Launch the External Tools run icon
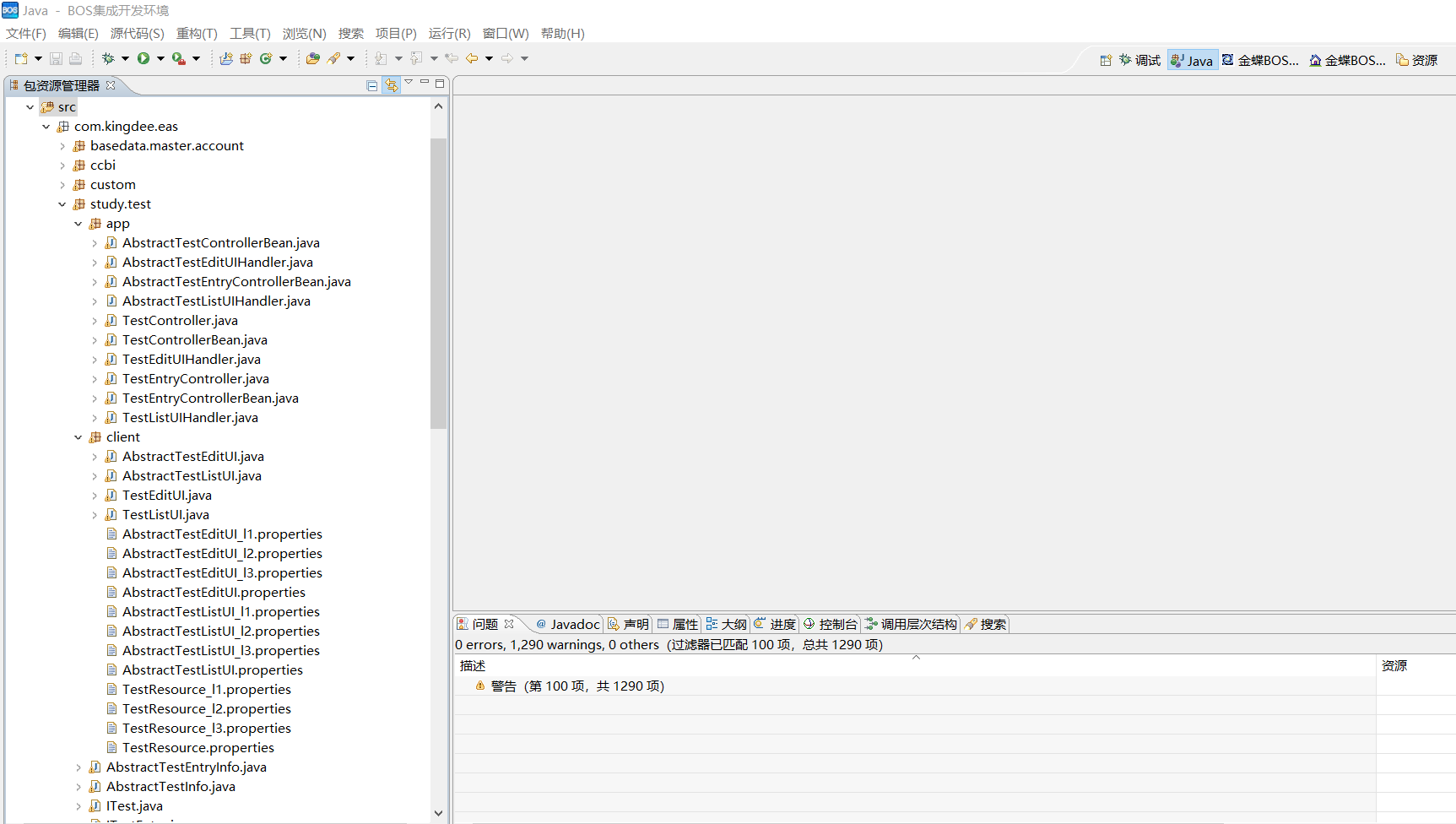Screen dimensions: 1456x824 [x=178, y=58]
